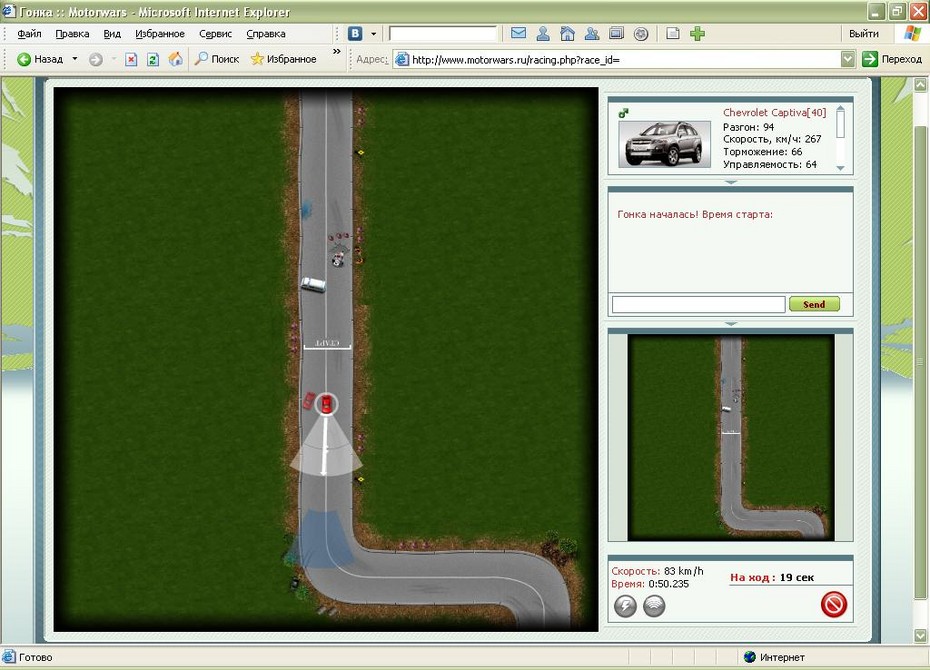Click the page scrollbar down arrow

click(x=920, y=636)
